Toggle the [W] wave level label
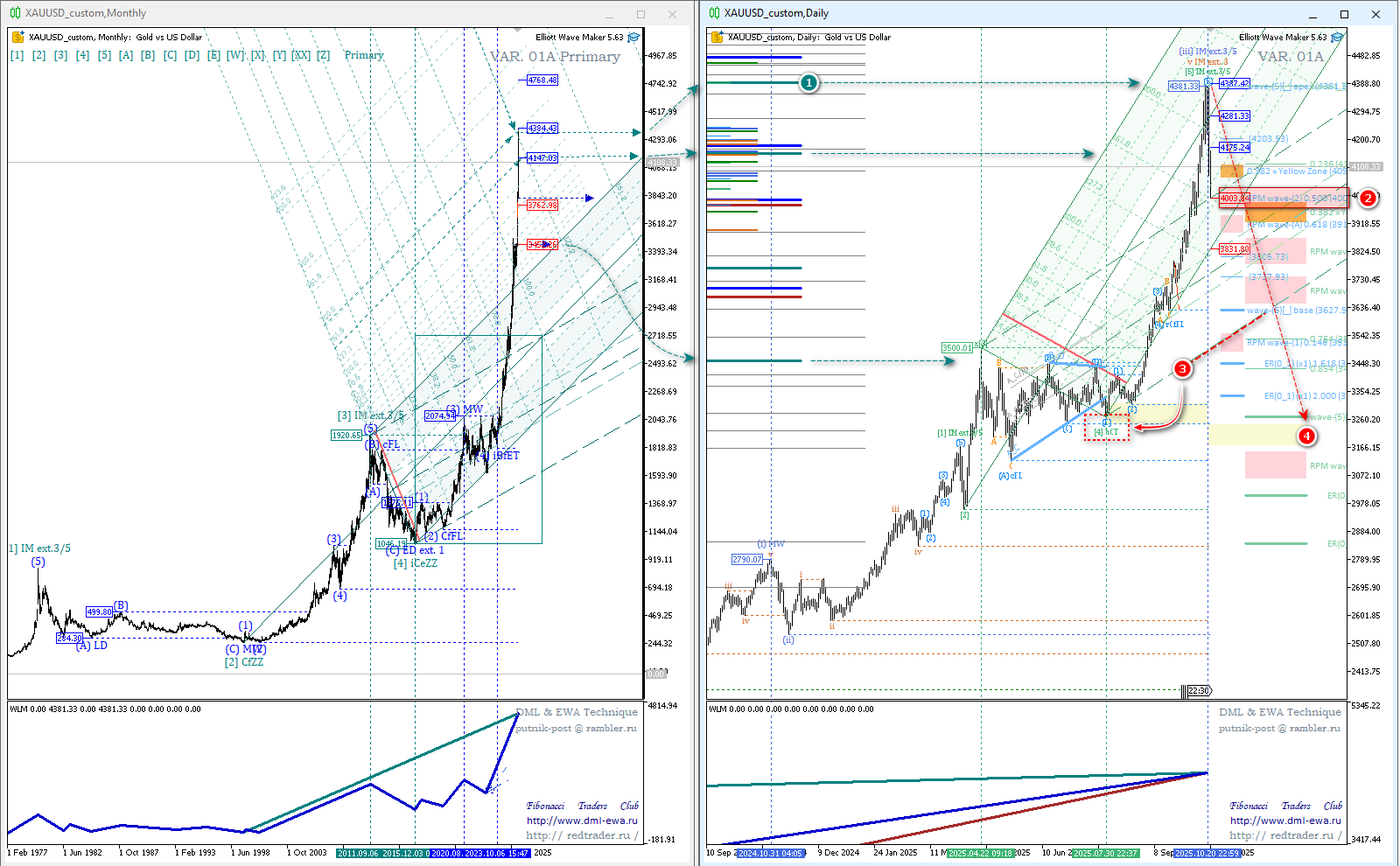The height and width of the screenshot is (866, 1400). coord(235,55)
